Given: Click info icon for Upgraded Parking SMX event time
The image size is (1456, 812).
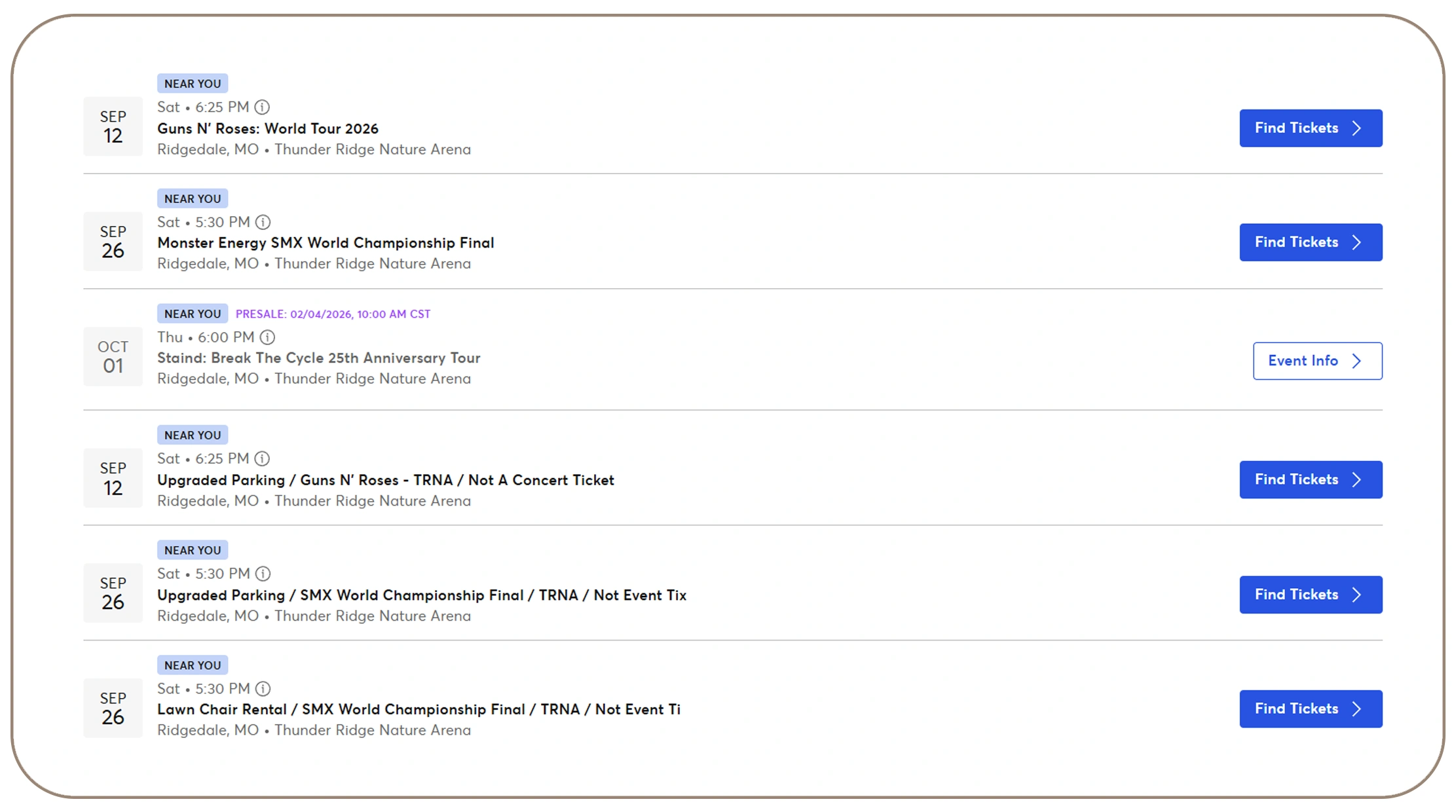Looking at the screenshot, I should pos(263,574).
